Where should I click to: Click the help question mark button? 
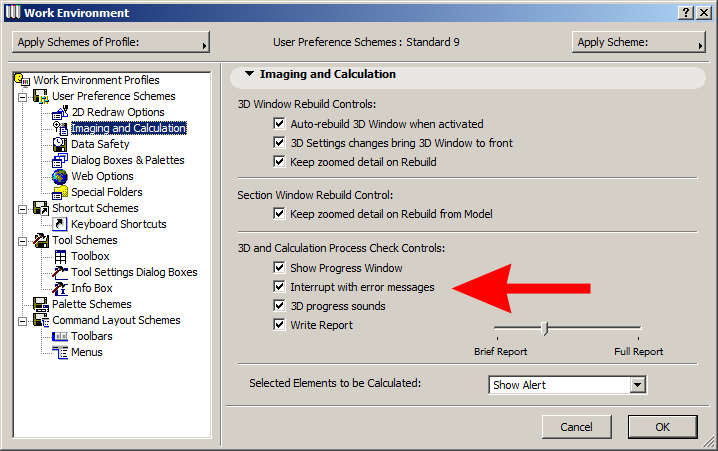(x=686, y=12)
